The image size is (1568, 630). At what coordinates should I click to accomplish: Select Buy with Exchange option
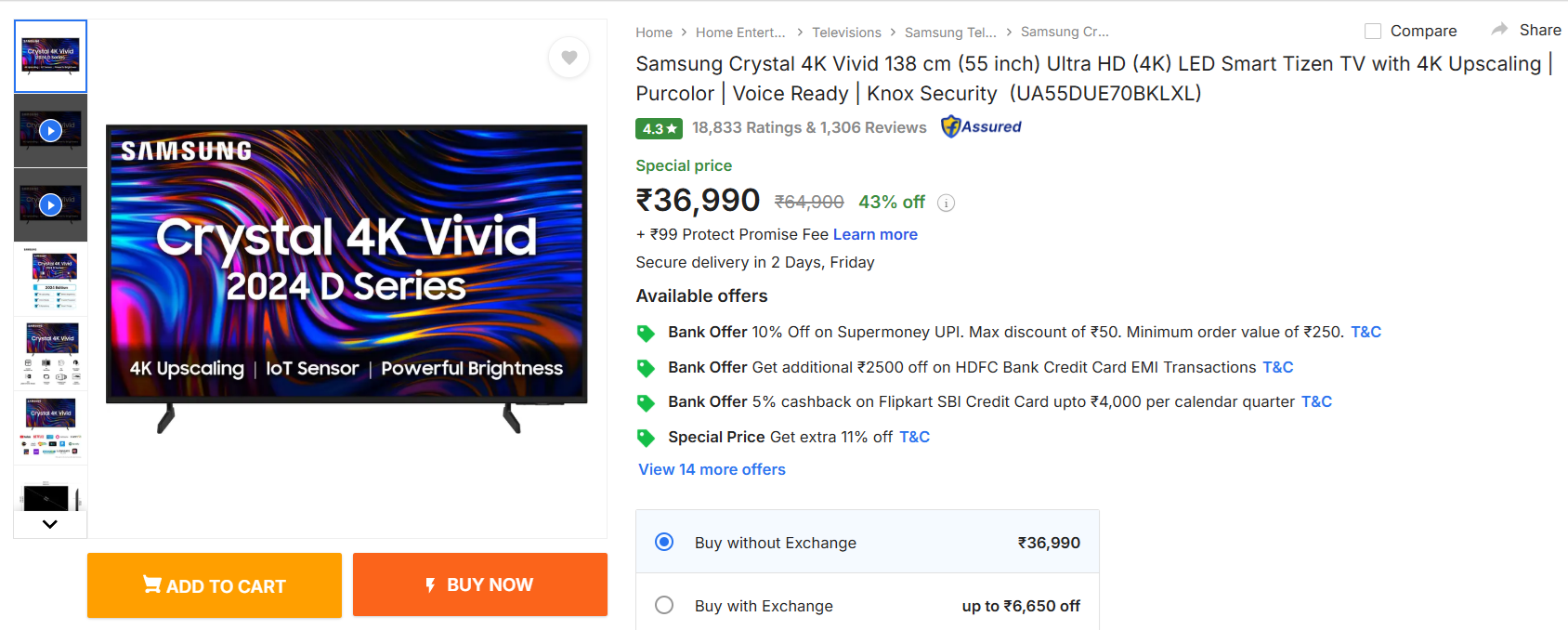point(664,605)
